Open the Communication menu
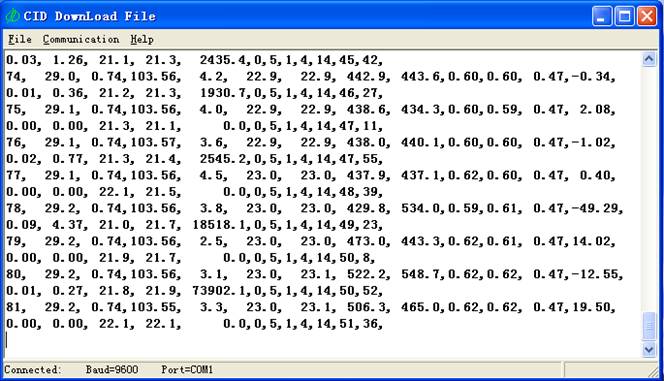Screen dimensions: 664x381 point(81,39)
